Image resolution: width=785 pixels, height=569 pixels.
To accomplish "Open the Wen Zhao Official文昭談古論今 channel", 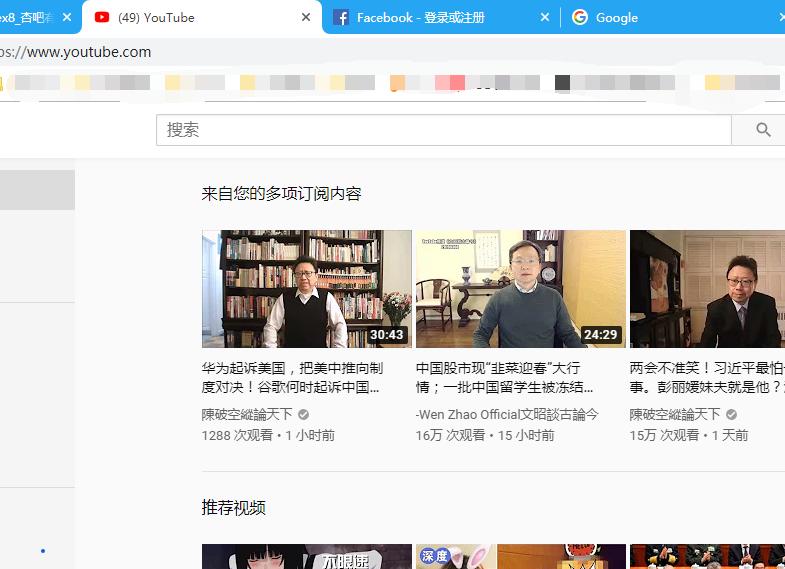I will click(507, 414).
